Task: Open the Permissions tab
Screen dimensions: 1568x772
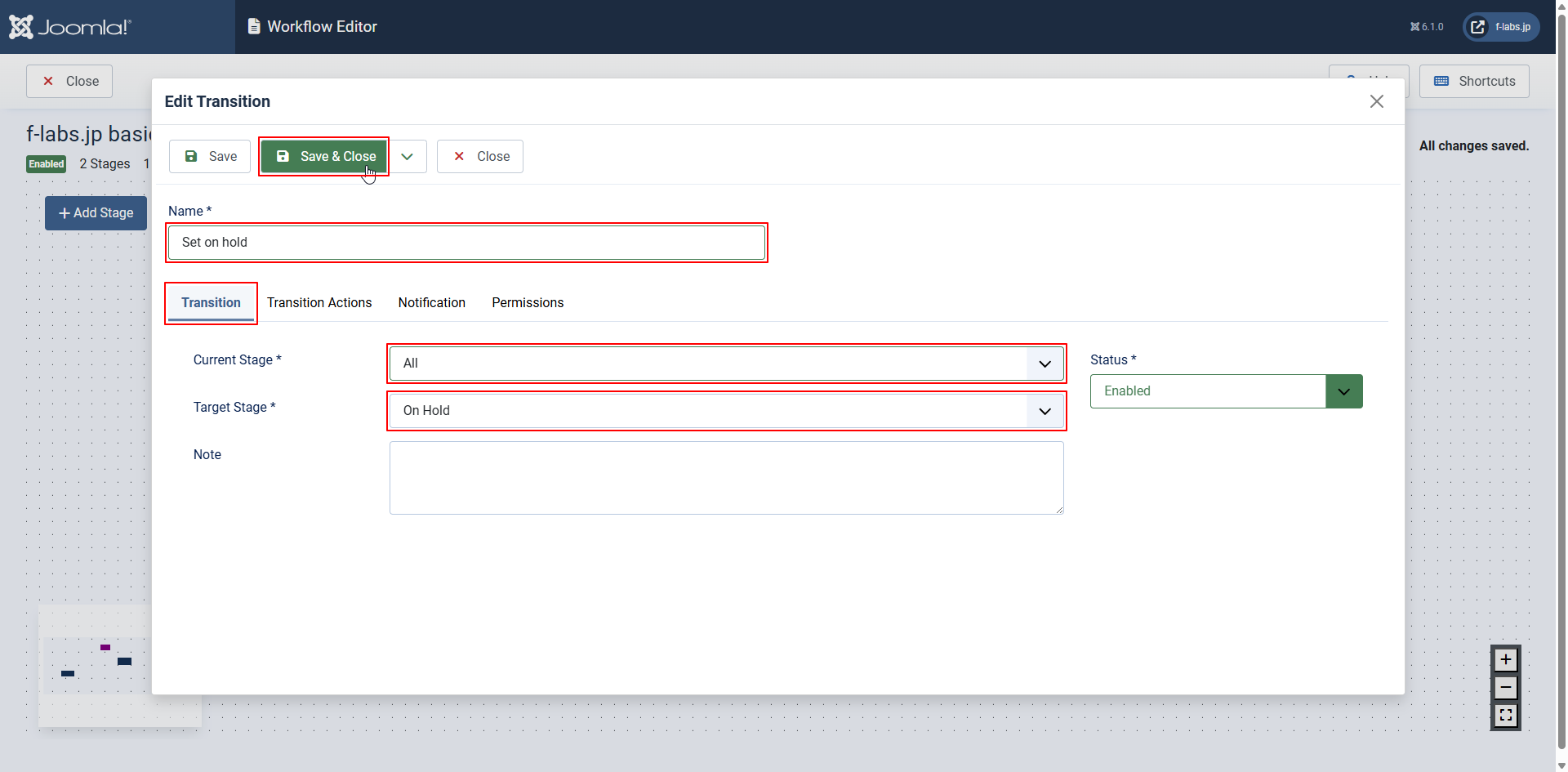Action: coord(528,303)
